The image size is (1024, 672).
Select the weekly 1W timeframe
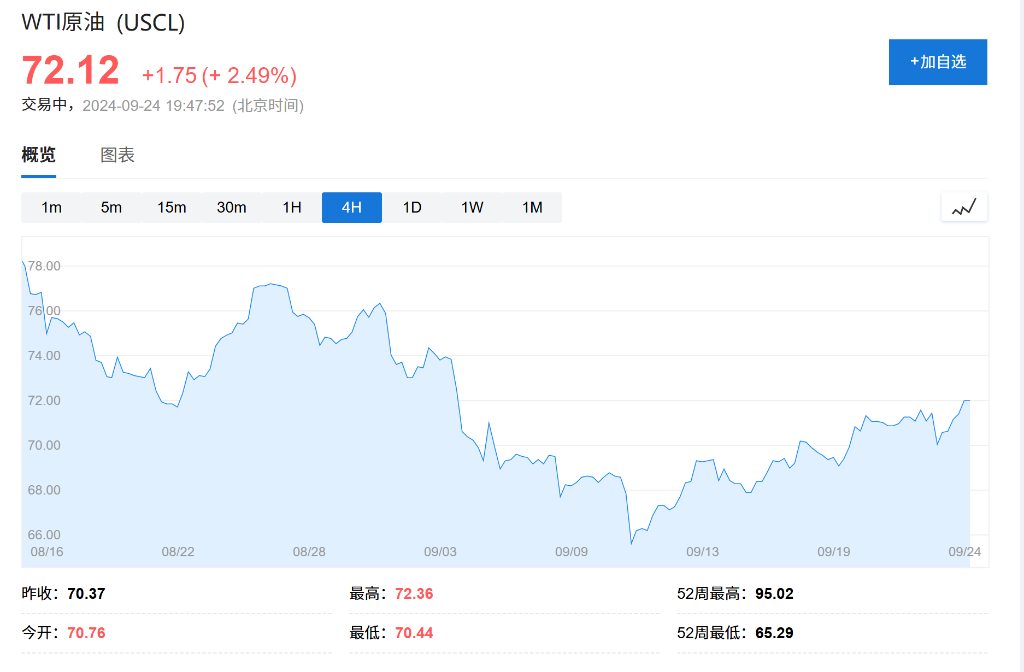click(471, 207)
